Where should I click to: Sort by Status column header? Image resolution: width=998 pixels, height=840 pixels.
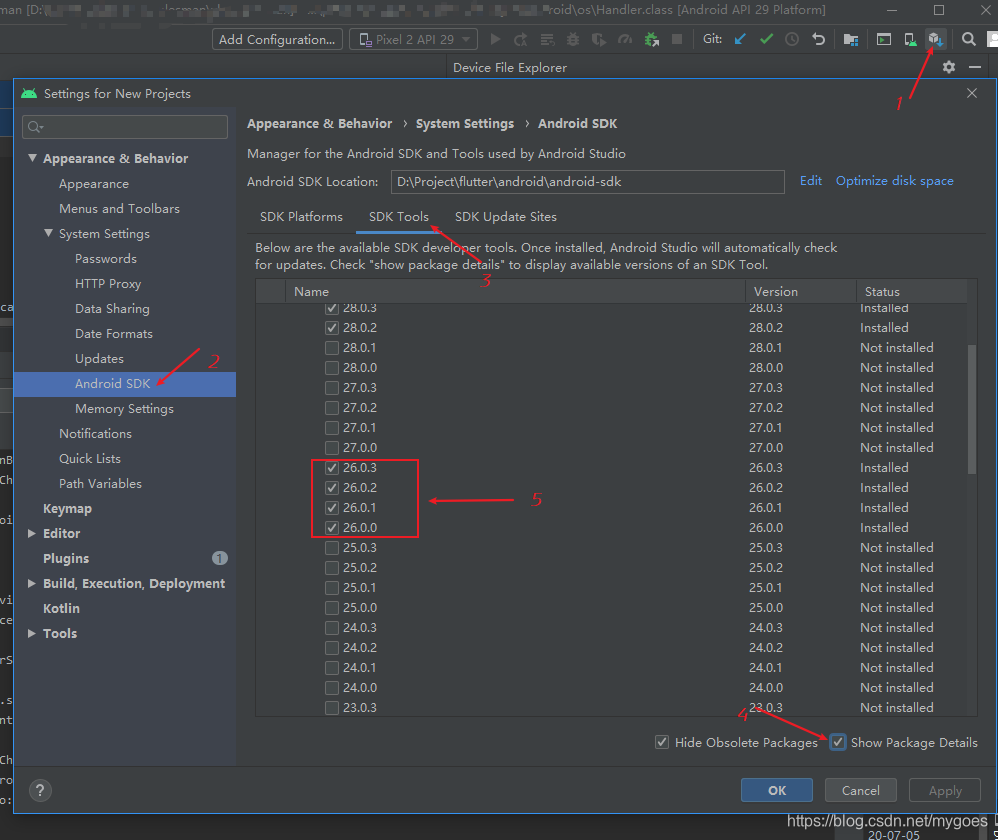point(911,291)
